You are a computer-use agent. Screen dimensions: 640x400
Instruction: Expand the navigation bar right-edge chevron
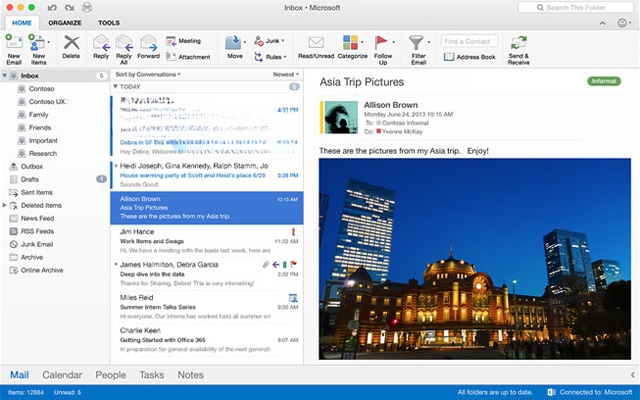pyautogui.click(x=632, y=375)
